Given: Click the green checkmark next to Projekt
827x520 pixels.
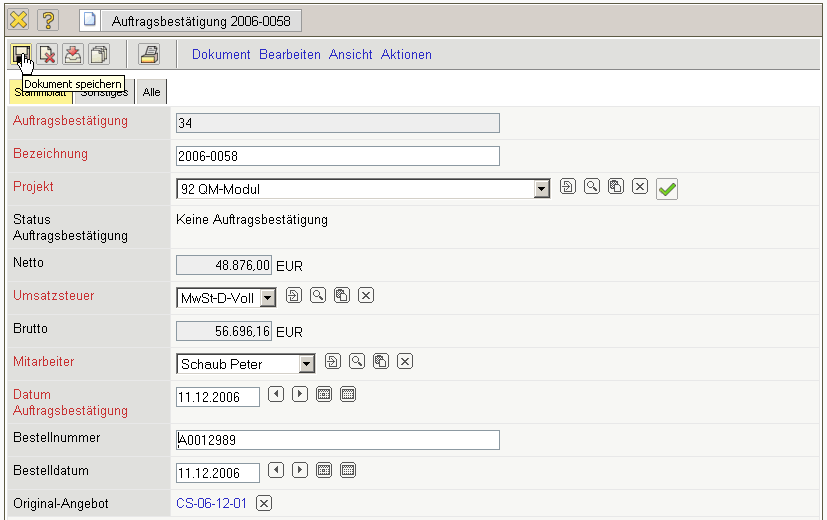Looking at the screenshot, I should tap(667, 188).
